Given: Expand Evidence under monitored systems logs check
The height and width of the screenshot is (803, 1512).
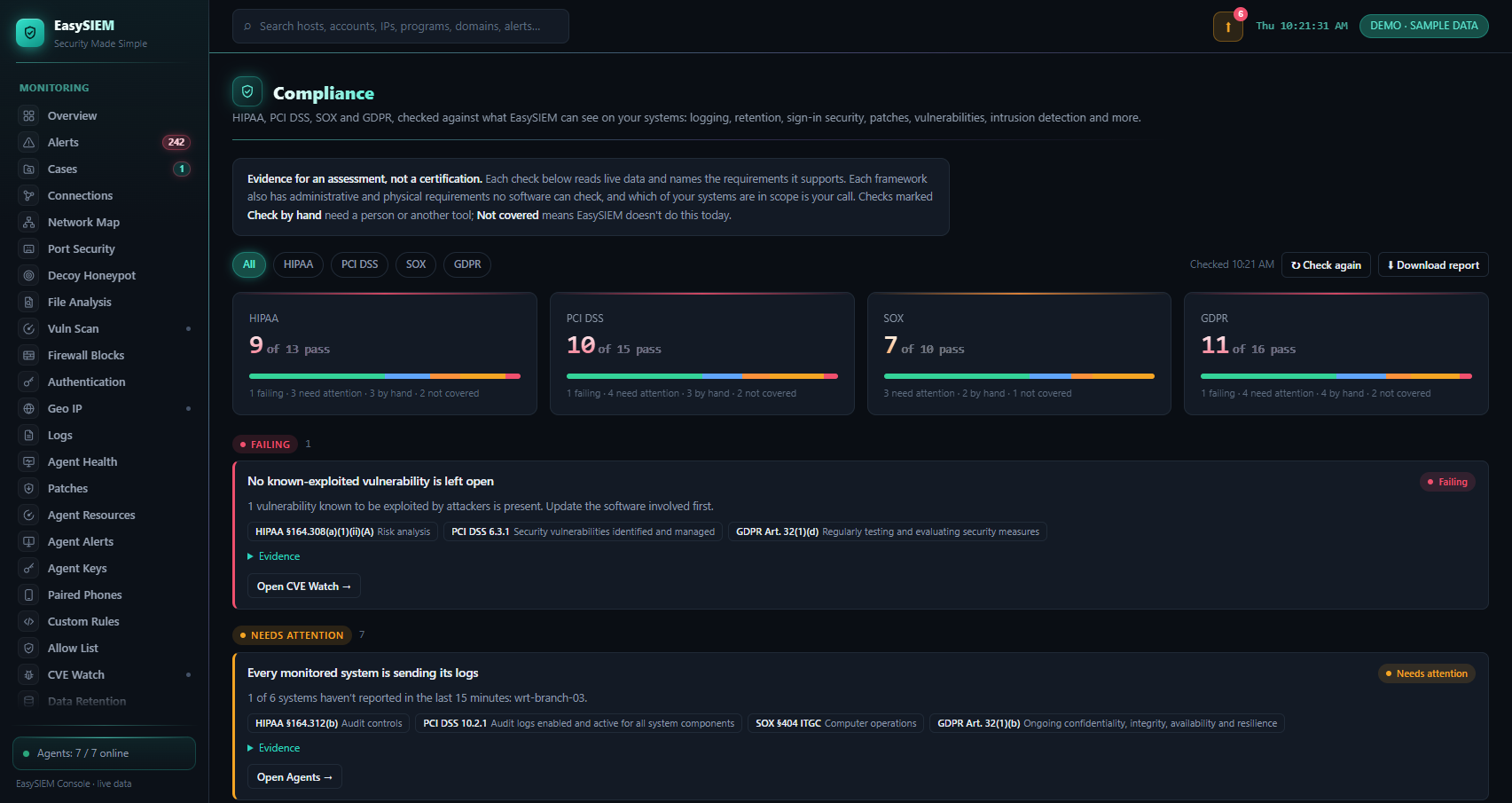Looking at the screenshot, I should [274, 748].
